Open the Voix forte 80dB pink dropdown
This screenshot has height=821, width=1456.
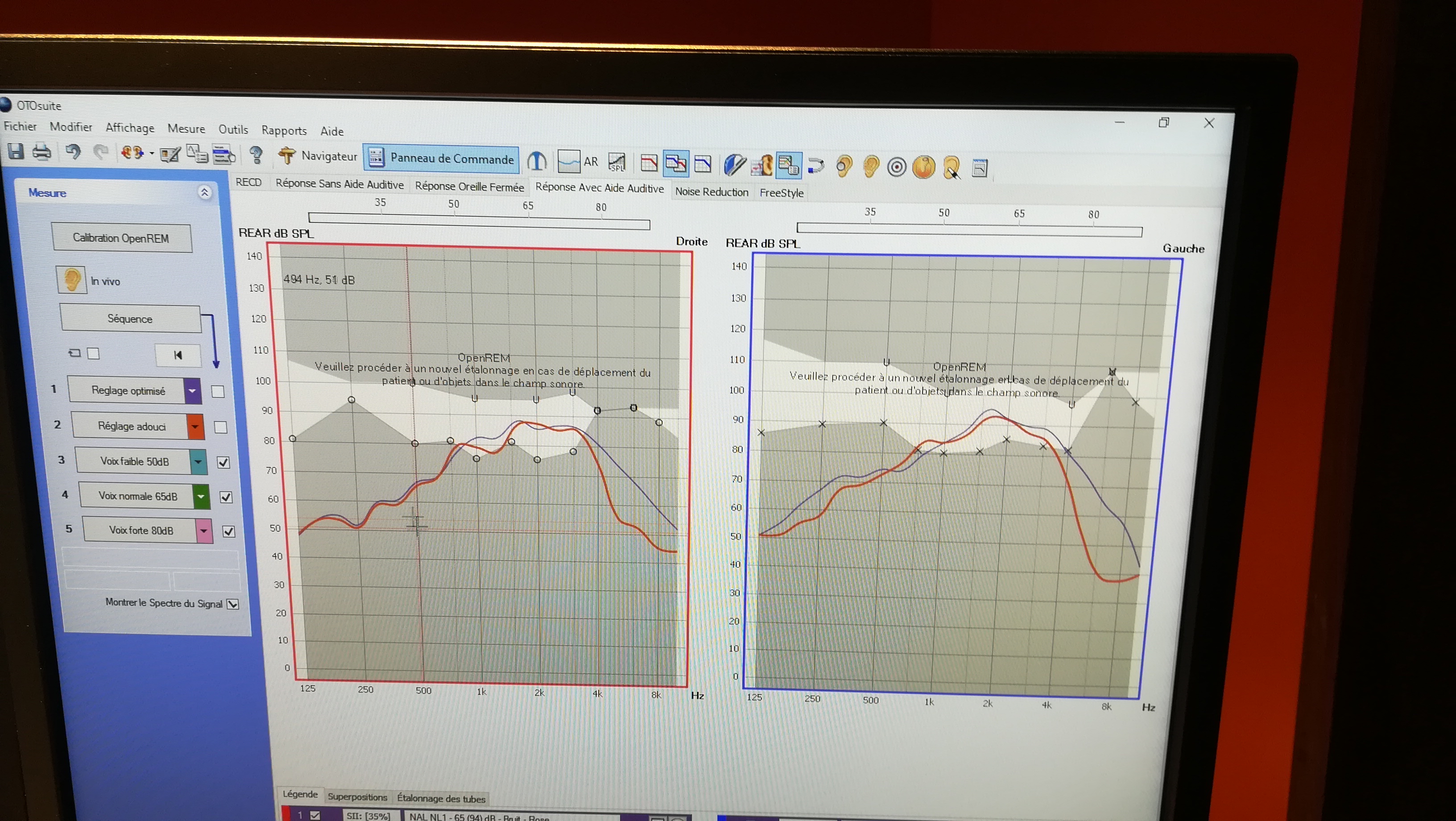pos(204,531)
